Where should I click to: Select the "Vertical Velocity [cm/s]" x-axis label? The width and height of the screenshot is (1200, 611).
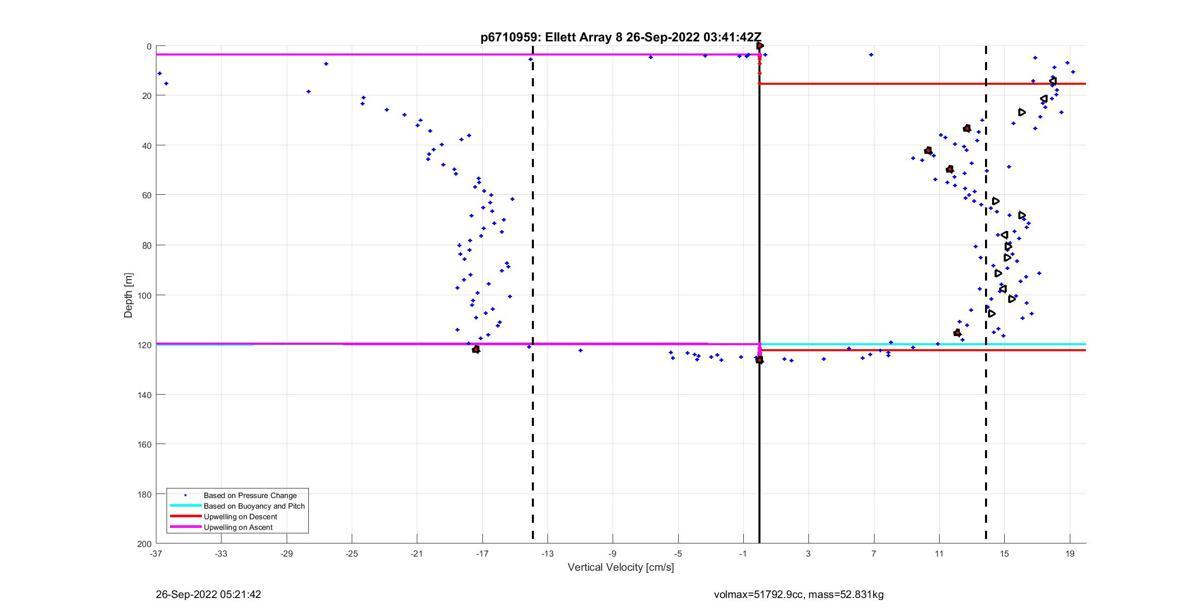pyautogui.click(x=621, y=567)
